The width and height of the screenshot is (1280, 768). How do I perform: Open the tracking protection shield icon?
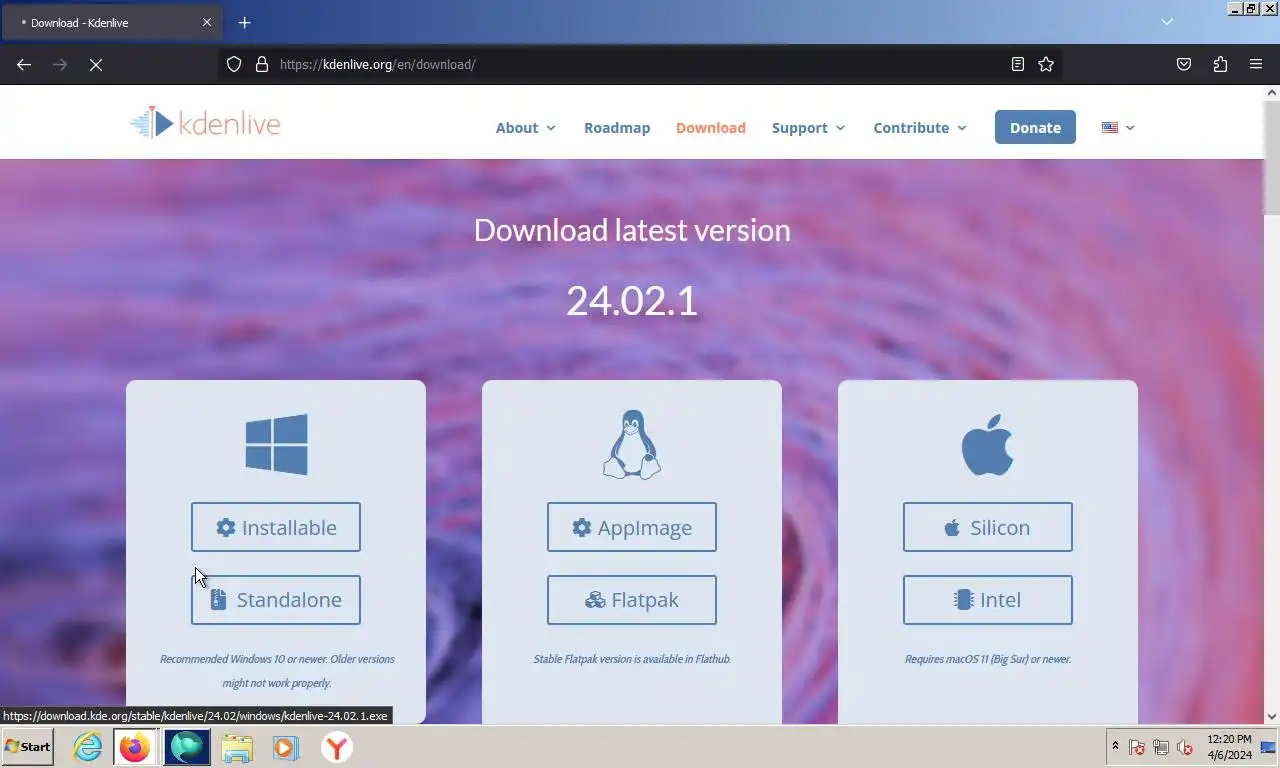pos(234,64)
